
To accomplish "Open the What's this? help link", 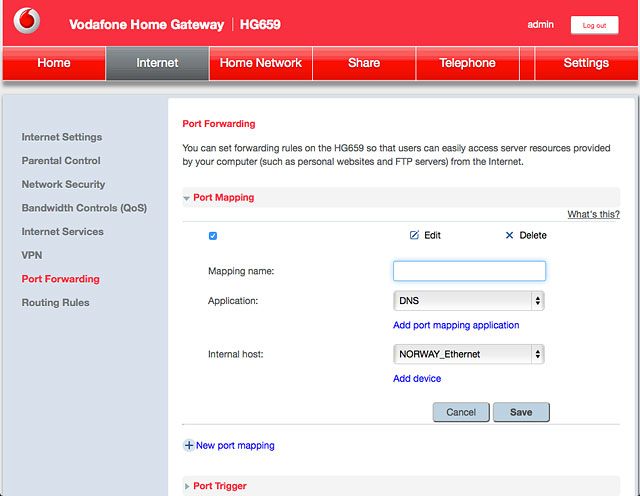I will pos(593,214).
